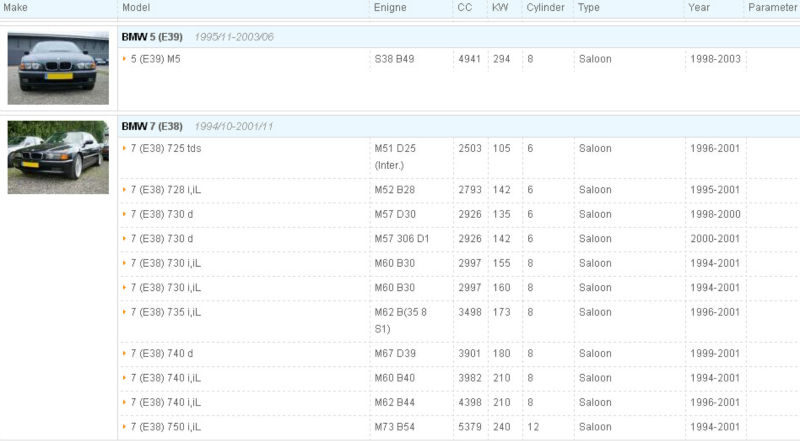
Task: Click the orange arrow beside 5 (E39) M5
Action: 124,59
